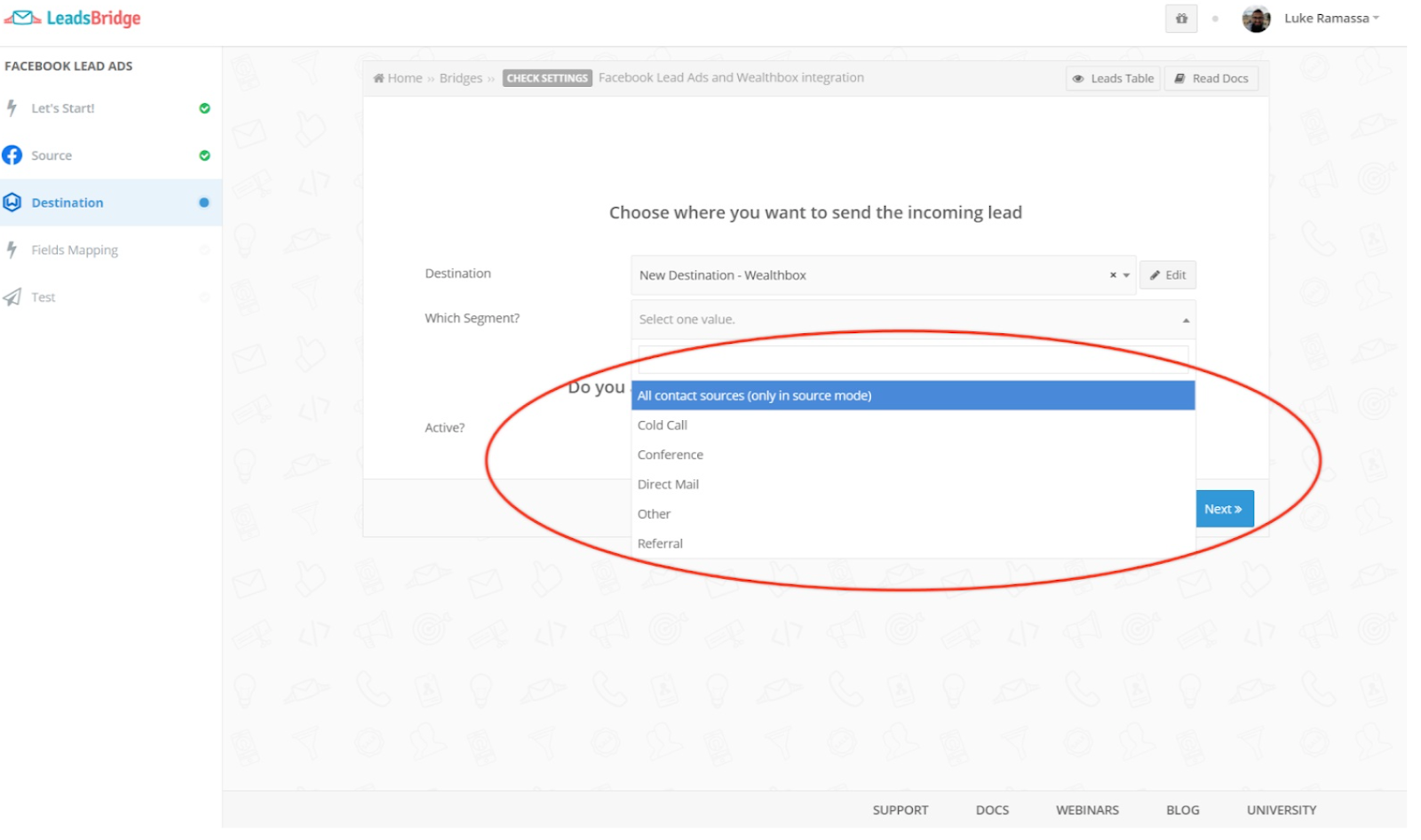The height and width of the screenshot is (840, 1421).
Task: Open Bridges in the breadcrumb
Action: click(461, 78)
